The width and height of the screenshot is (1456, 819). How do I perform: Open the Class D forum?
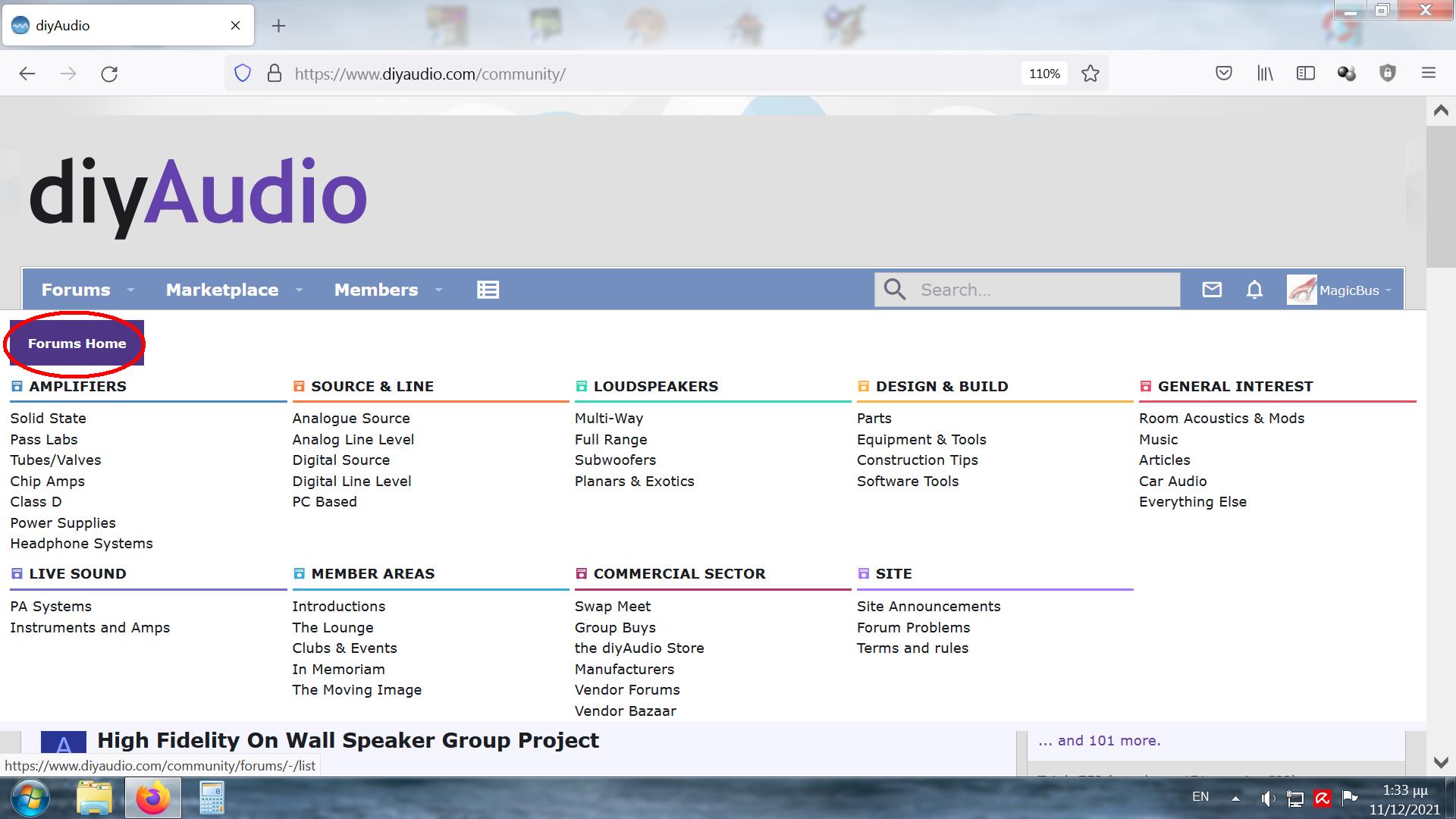36,502
